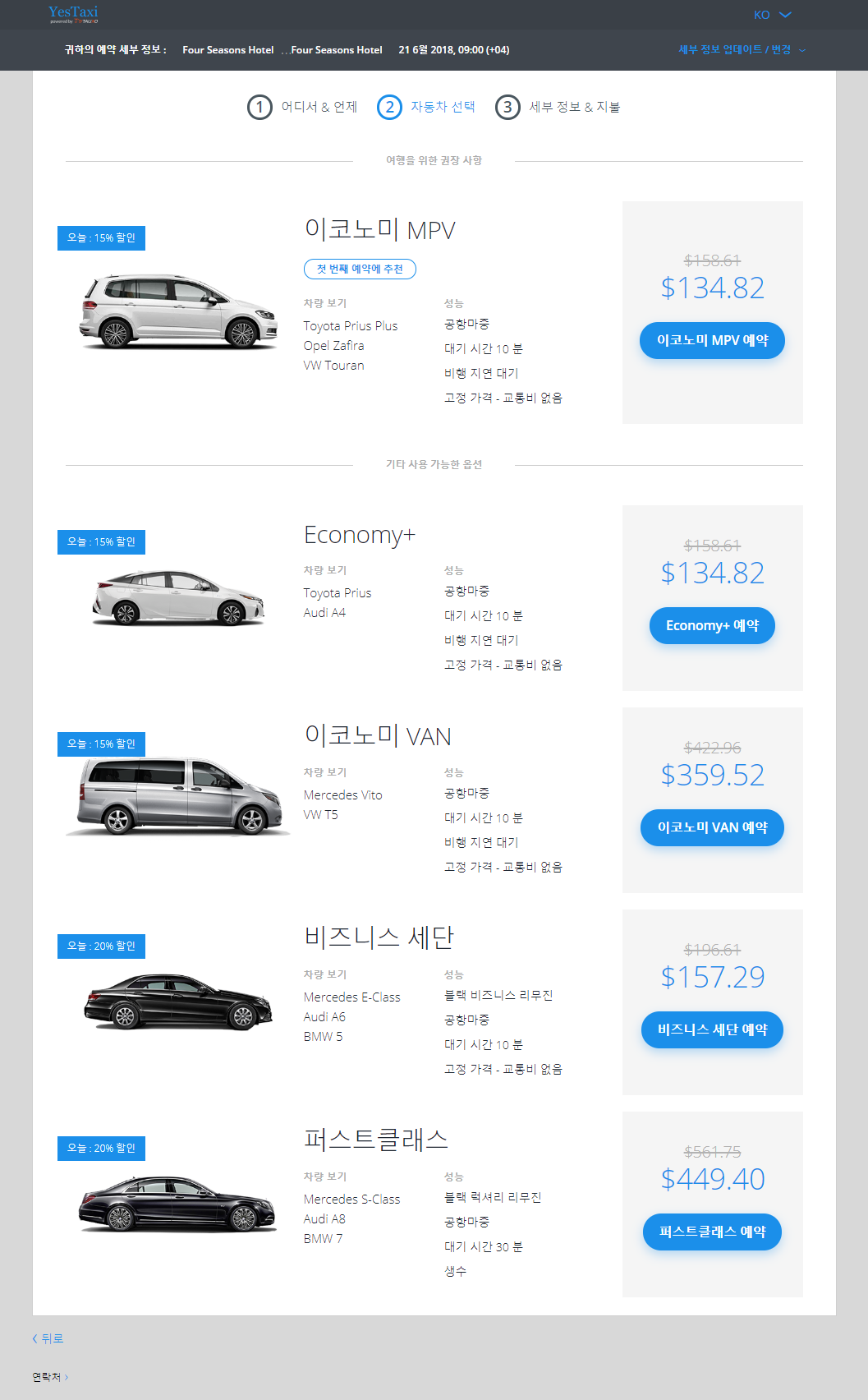Screen dimensions: 868x1400
Task: Click the white MPV car image
Action: pyautogui.click(x=179, y=311)
